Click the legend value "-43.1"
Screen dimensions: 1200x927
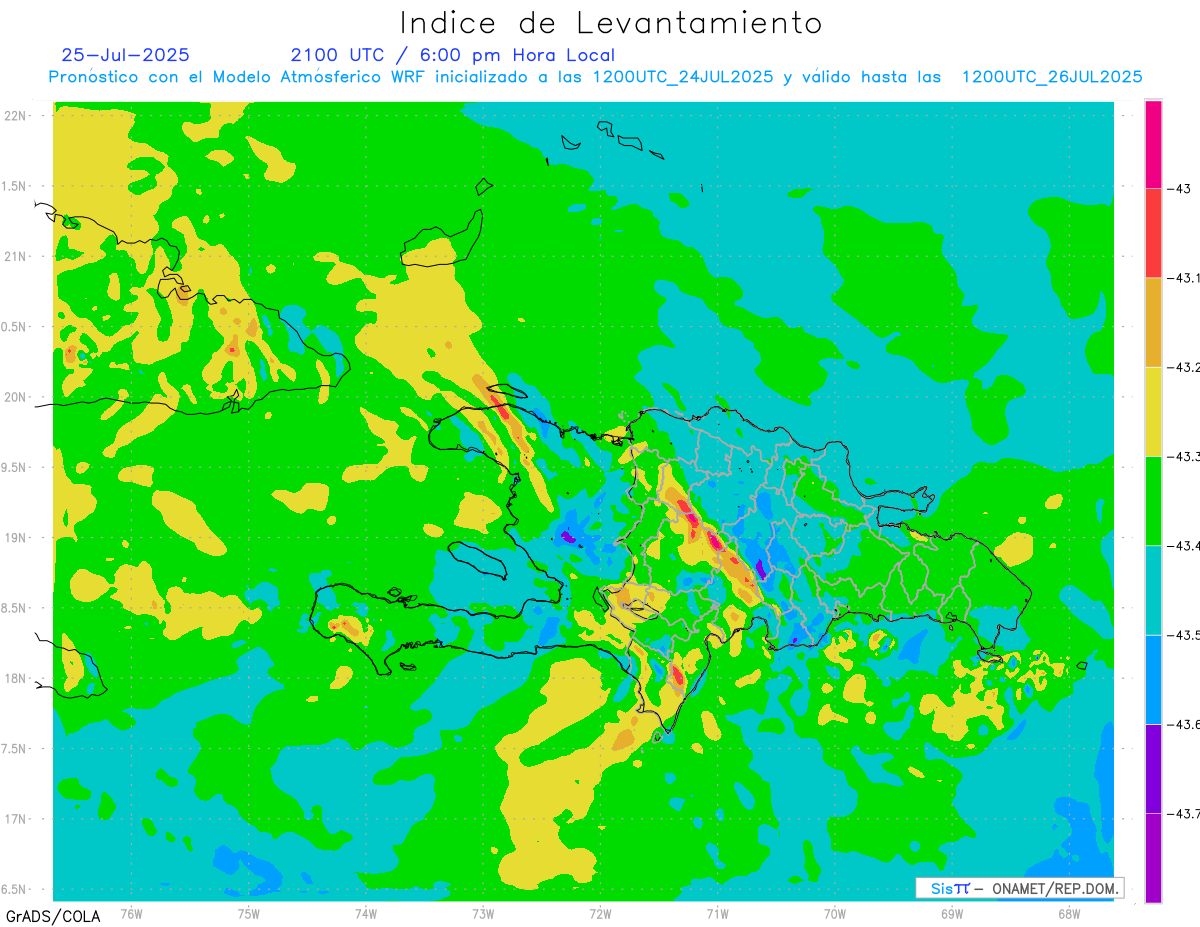click(1184, 278)
